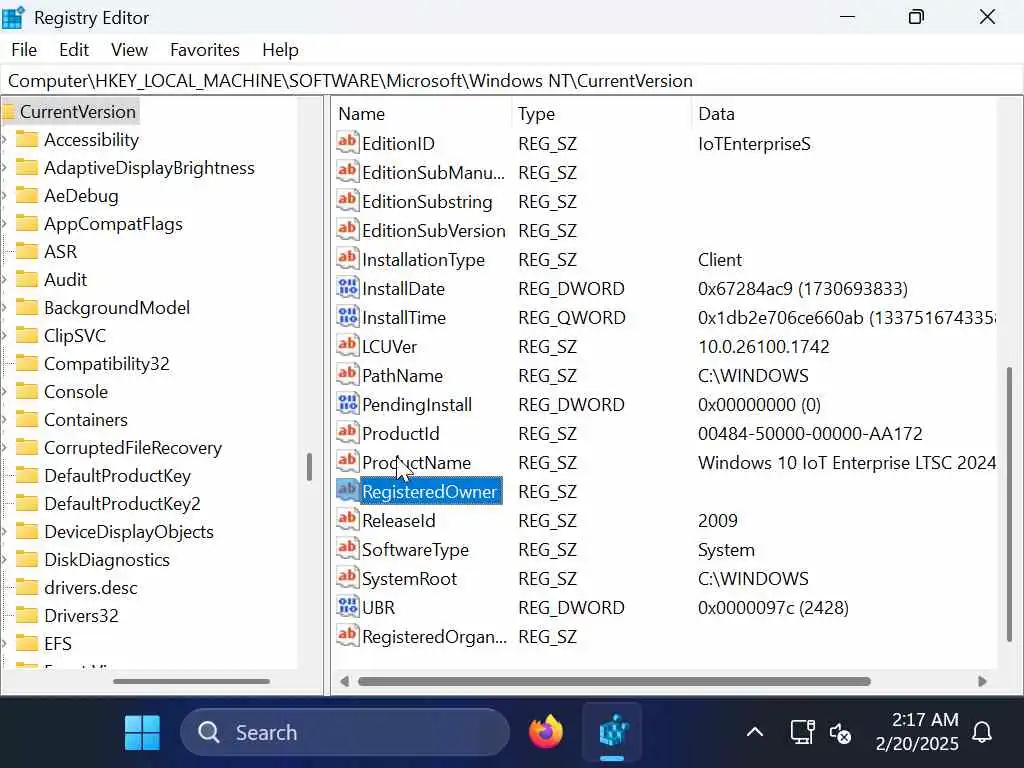Click the InstallationType string value icon

pyautogui.click(x=347, y=259)
